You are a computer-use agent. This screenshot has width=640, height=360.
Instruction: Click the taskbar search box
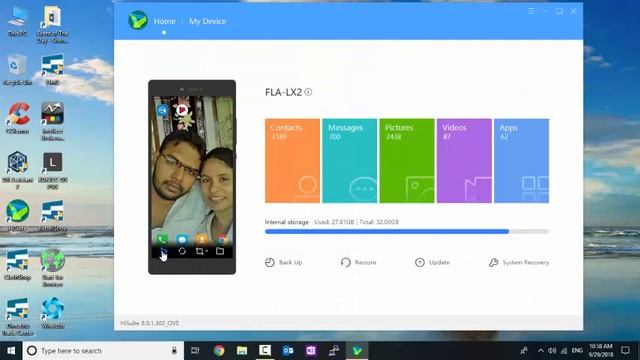click(103, 351)
